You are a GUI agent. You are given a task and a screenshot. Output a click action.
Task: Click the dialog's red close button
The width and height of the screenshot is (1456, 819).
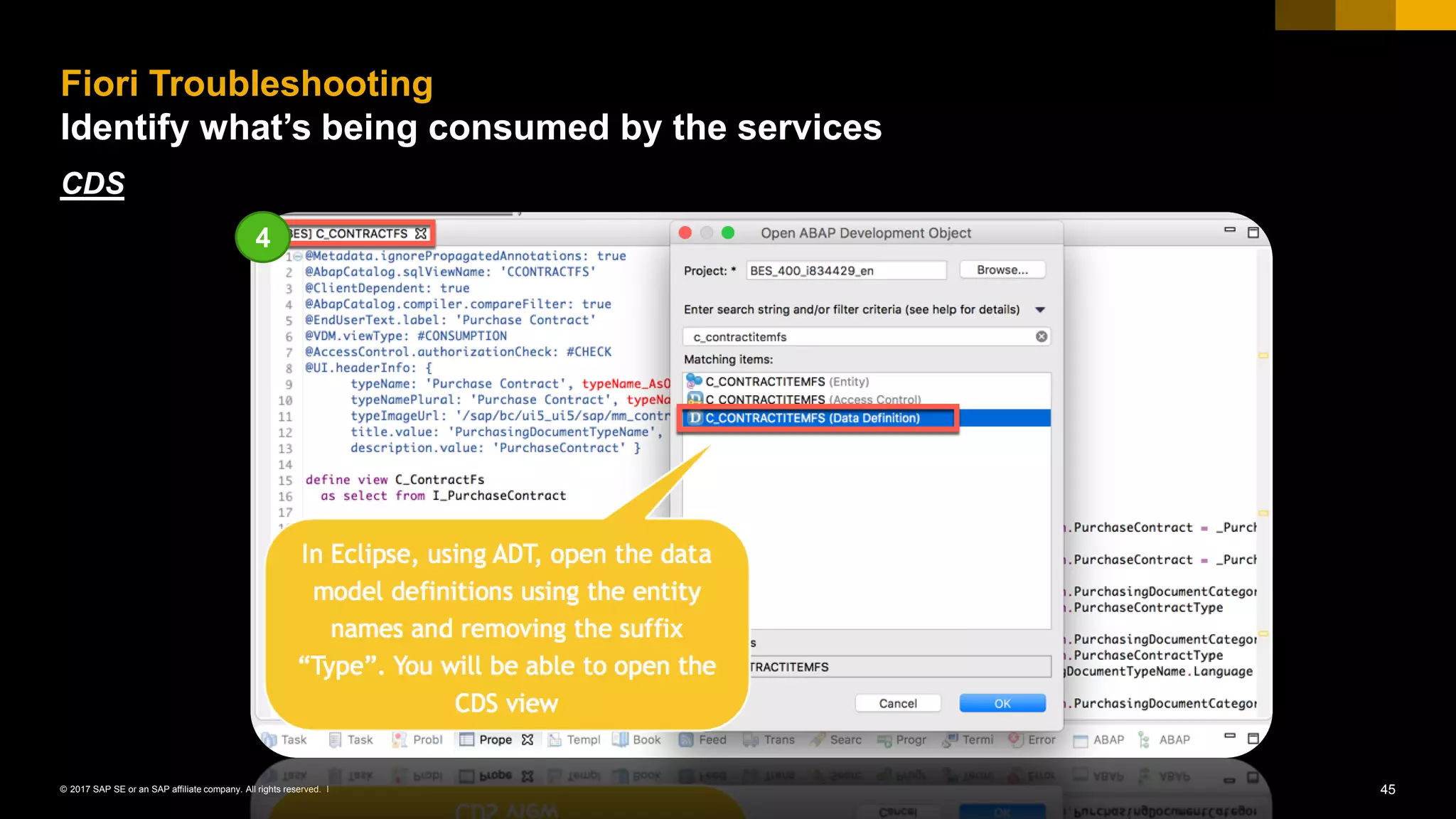coord(685,233)
